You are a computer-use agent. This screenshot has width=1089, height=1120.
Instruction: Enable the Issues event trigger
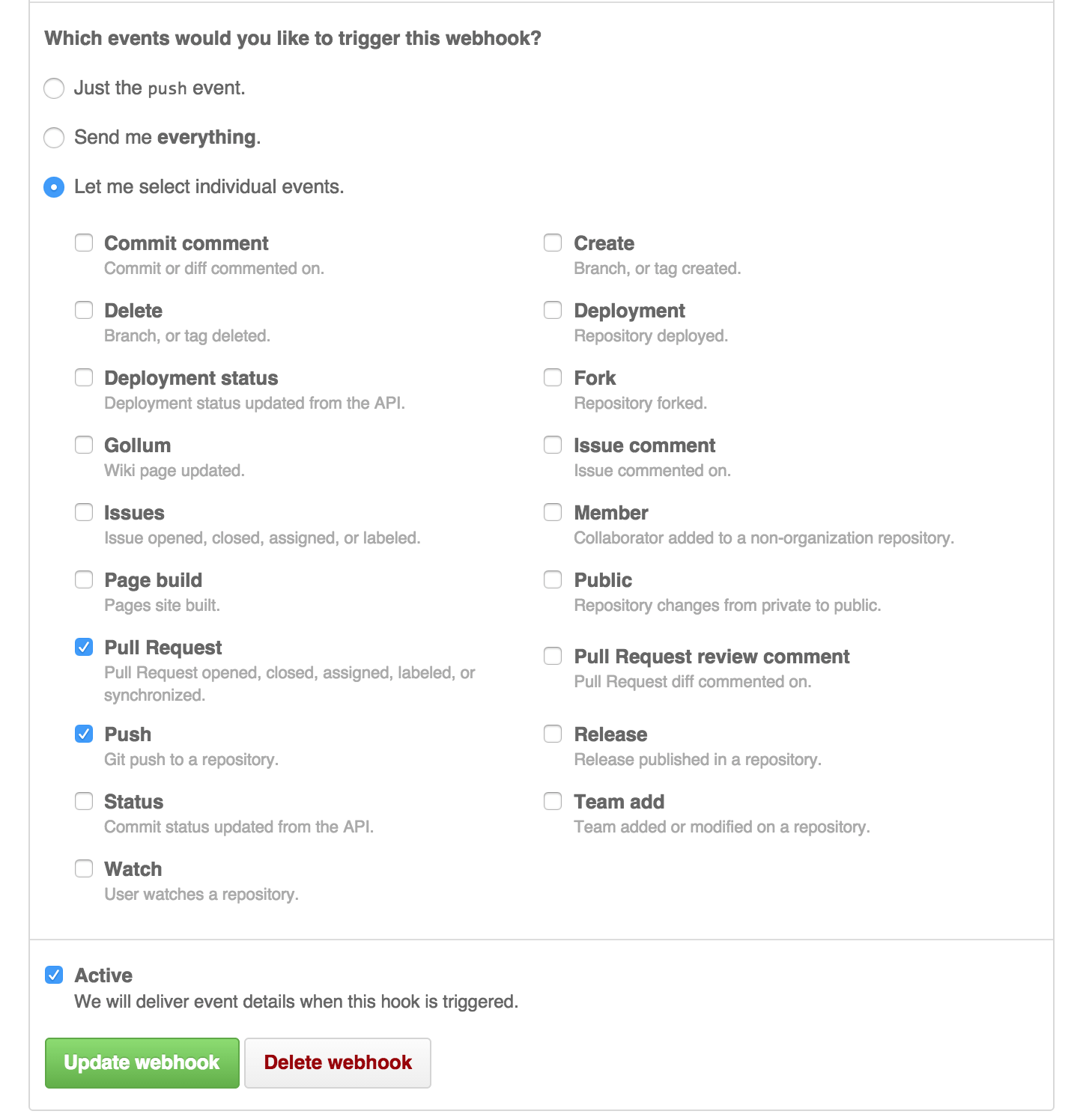[x=84, y=512]
